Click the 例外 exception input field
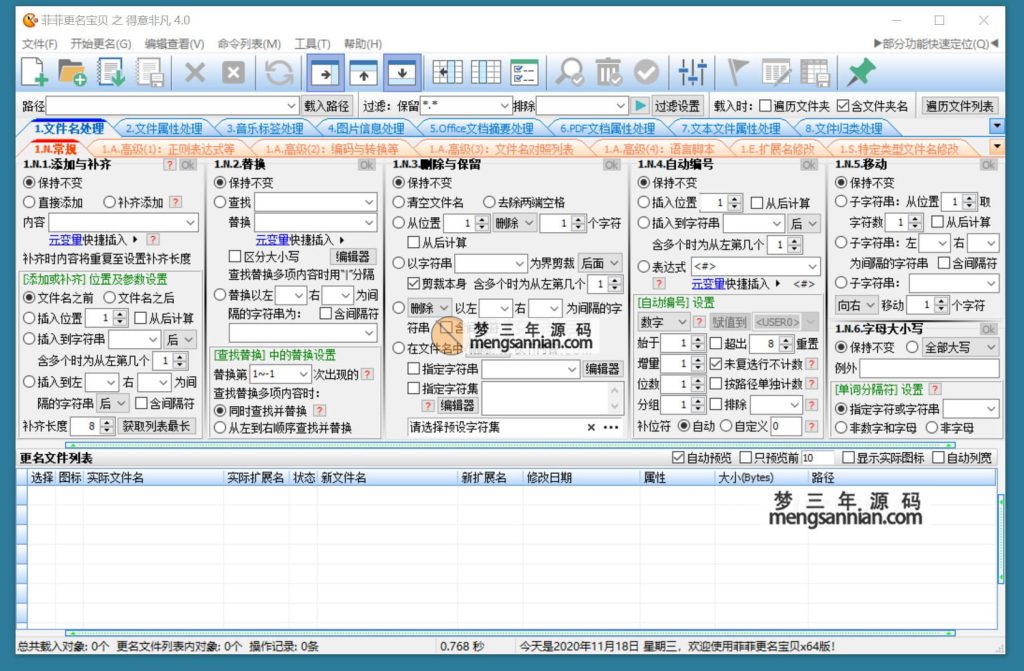 (929, 368)
